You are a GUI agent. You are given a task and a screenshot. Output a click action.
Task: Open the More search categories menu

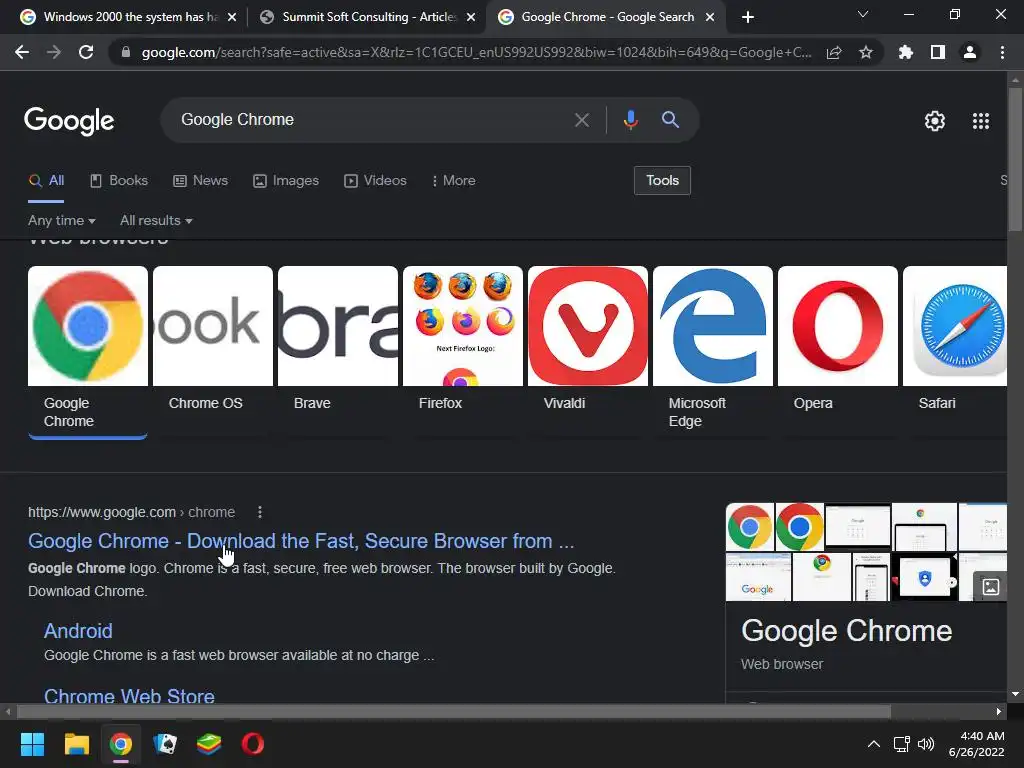(x=453, y=180)
